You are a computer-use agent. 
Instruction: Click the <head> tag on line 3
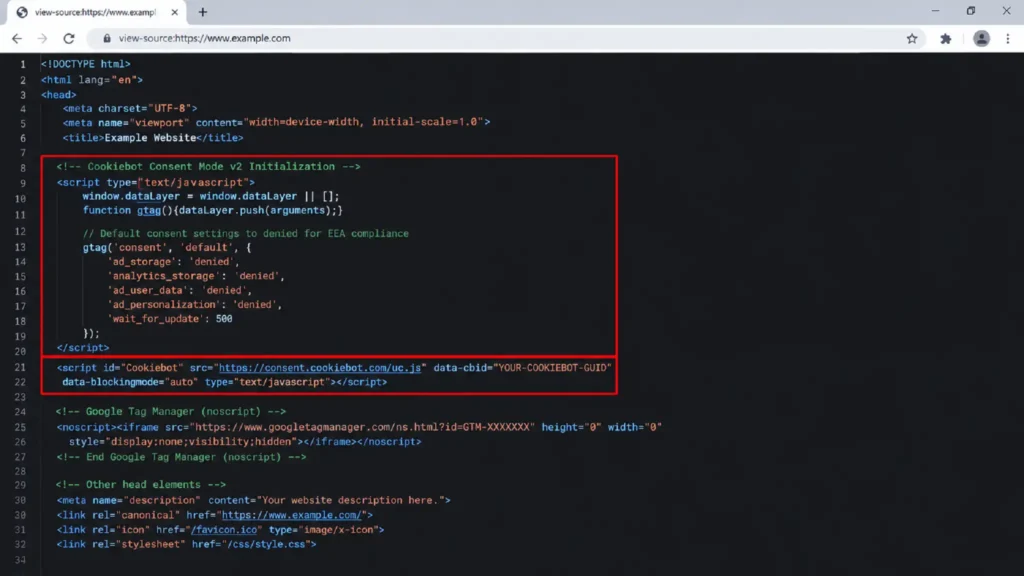[58, 95]
